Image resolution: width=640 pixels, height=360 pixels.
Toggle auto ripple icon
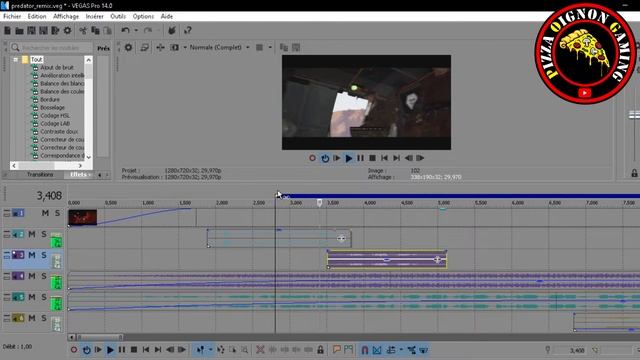(391, 350)
